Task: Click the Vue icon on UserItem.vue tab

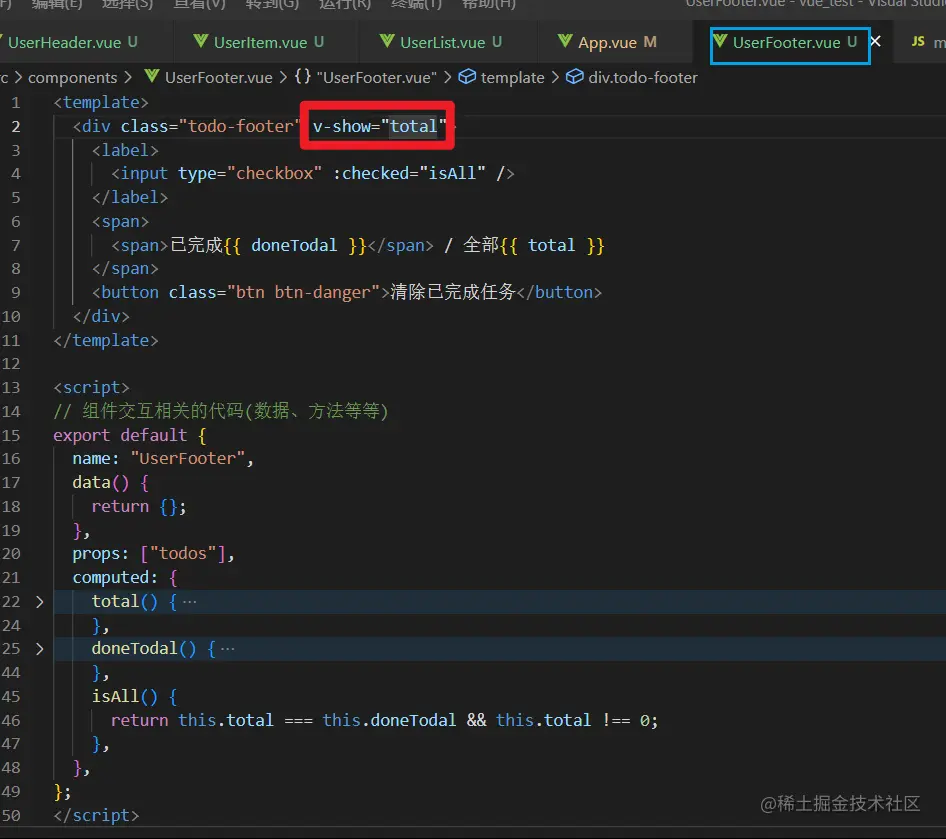Action: [x=201, y=41]
